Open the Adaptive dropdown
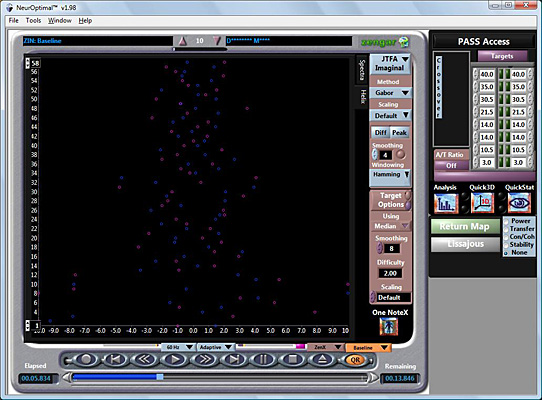Image resolution: width=542 pixels, height=400 pixels. 216,347
